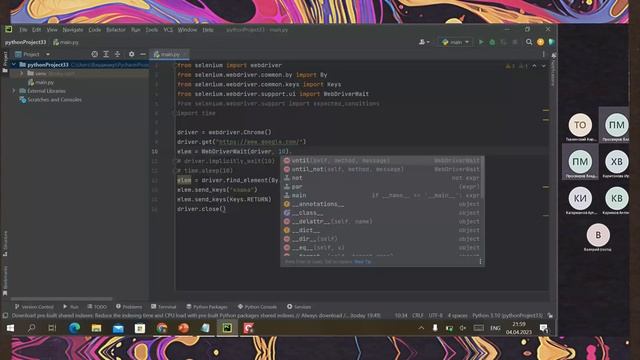The height and width of the screenshot is (360, 640).
Task: Select main.py in project tree
Action: click(41, 82)
